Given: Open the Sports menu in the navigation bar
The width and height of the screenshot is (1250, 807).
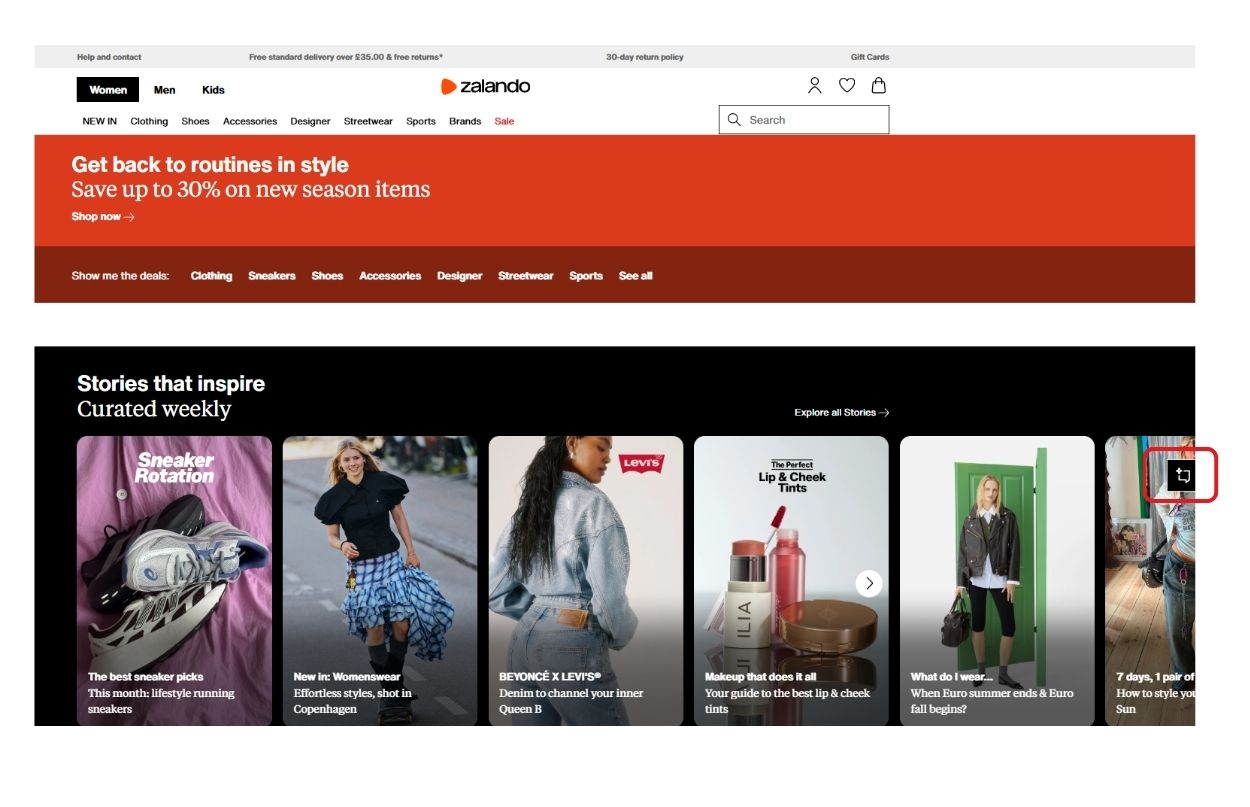Looking at the screenshot, I should (x=421, y=121).
